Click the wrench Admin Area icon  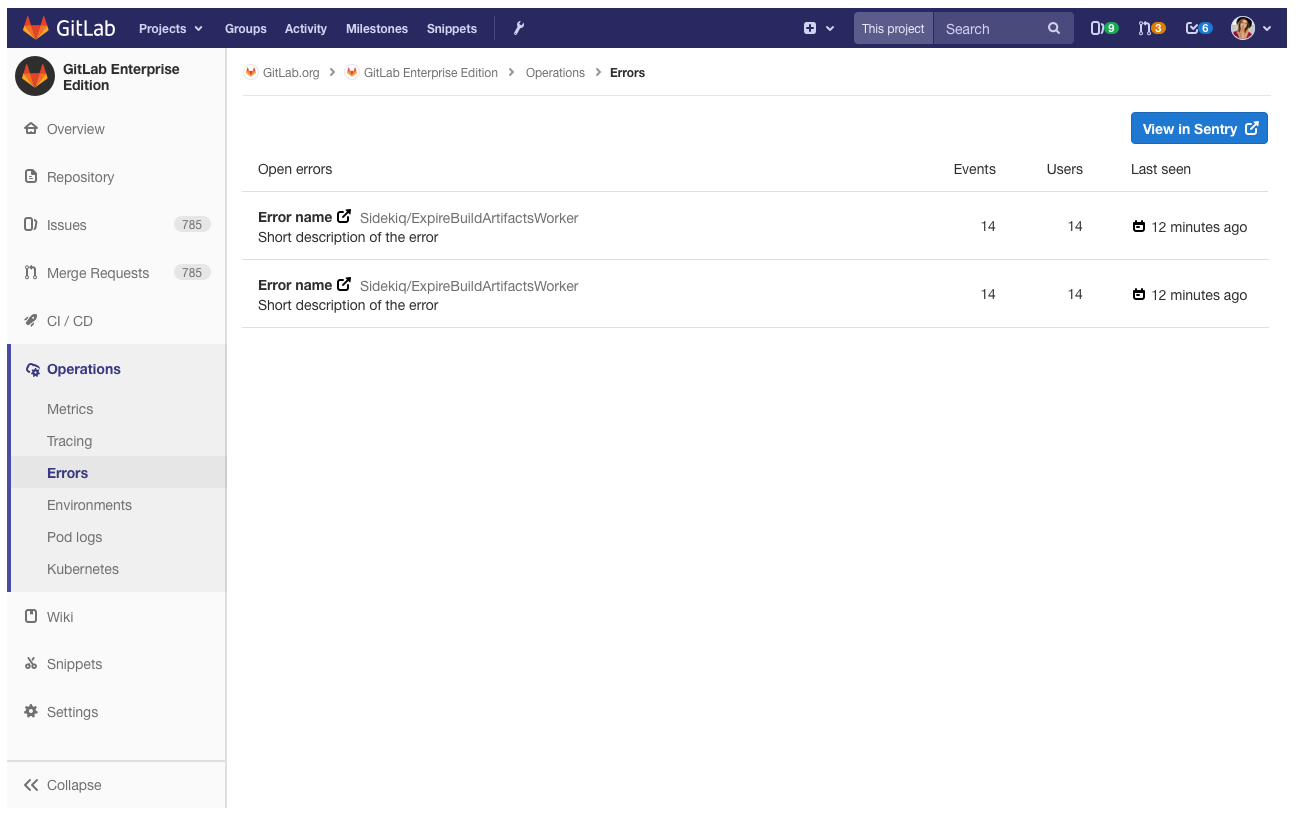[518, 28]
